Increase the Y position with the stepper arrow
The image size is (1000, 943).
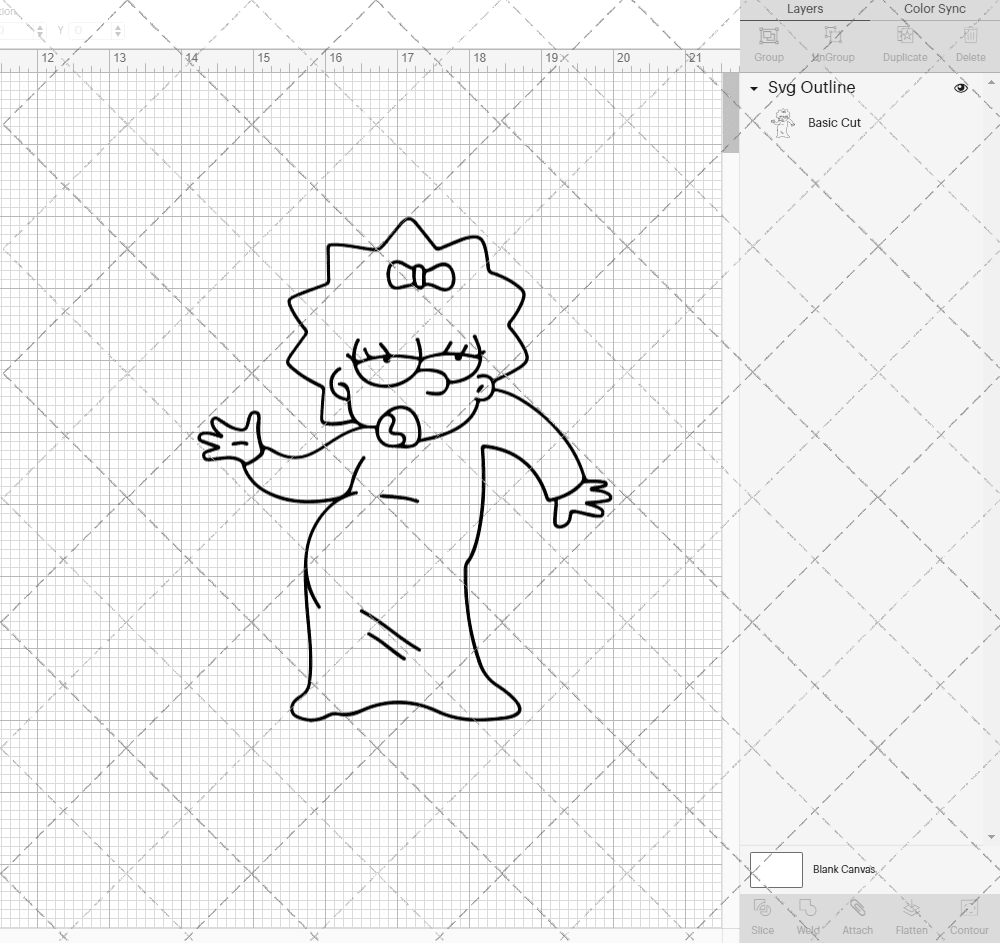(118, 26)
